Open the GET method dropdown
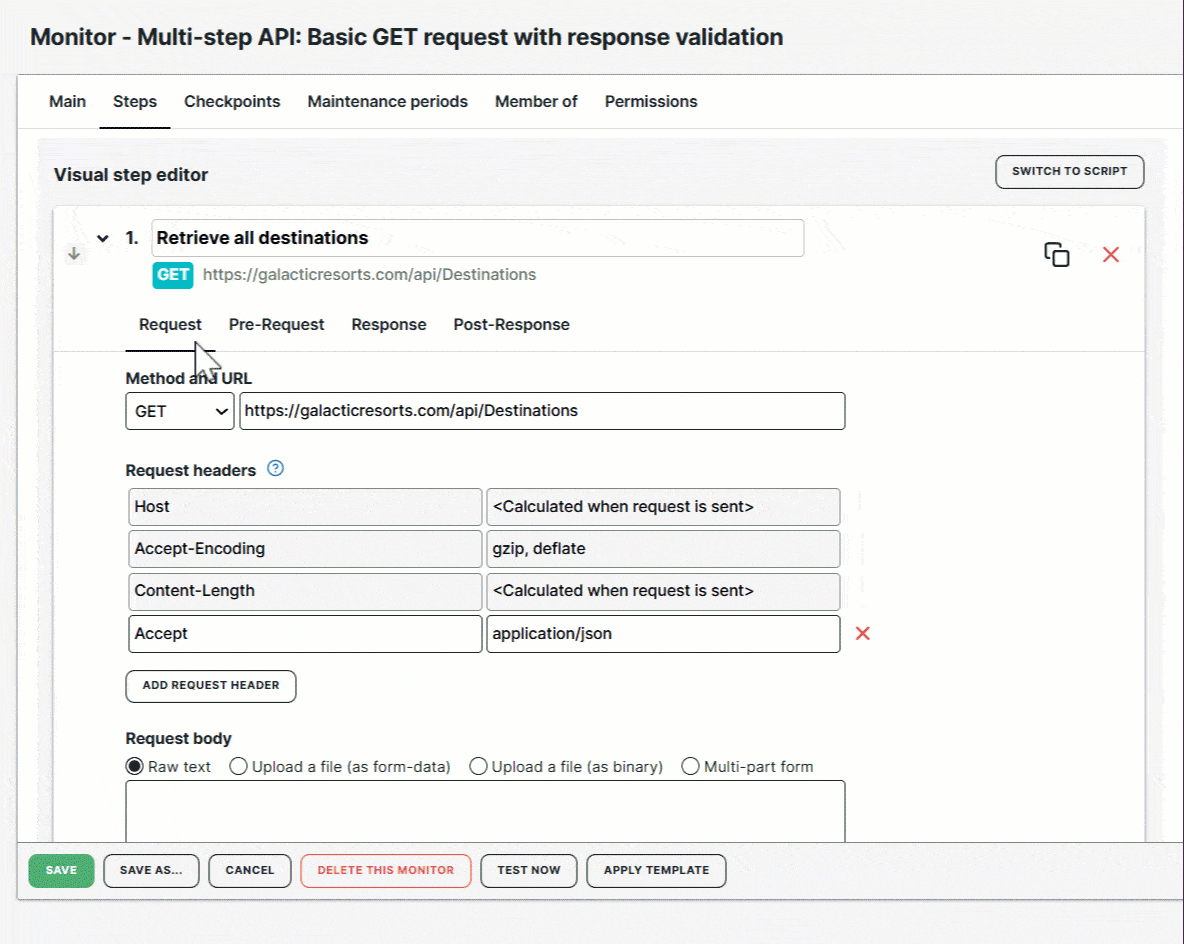The width and height of the screenshot is (1184, 944). (180, 411)
